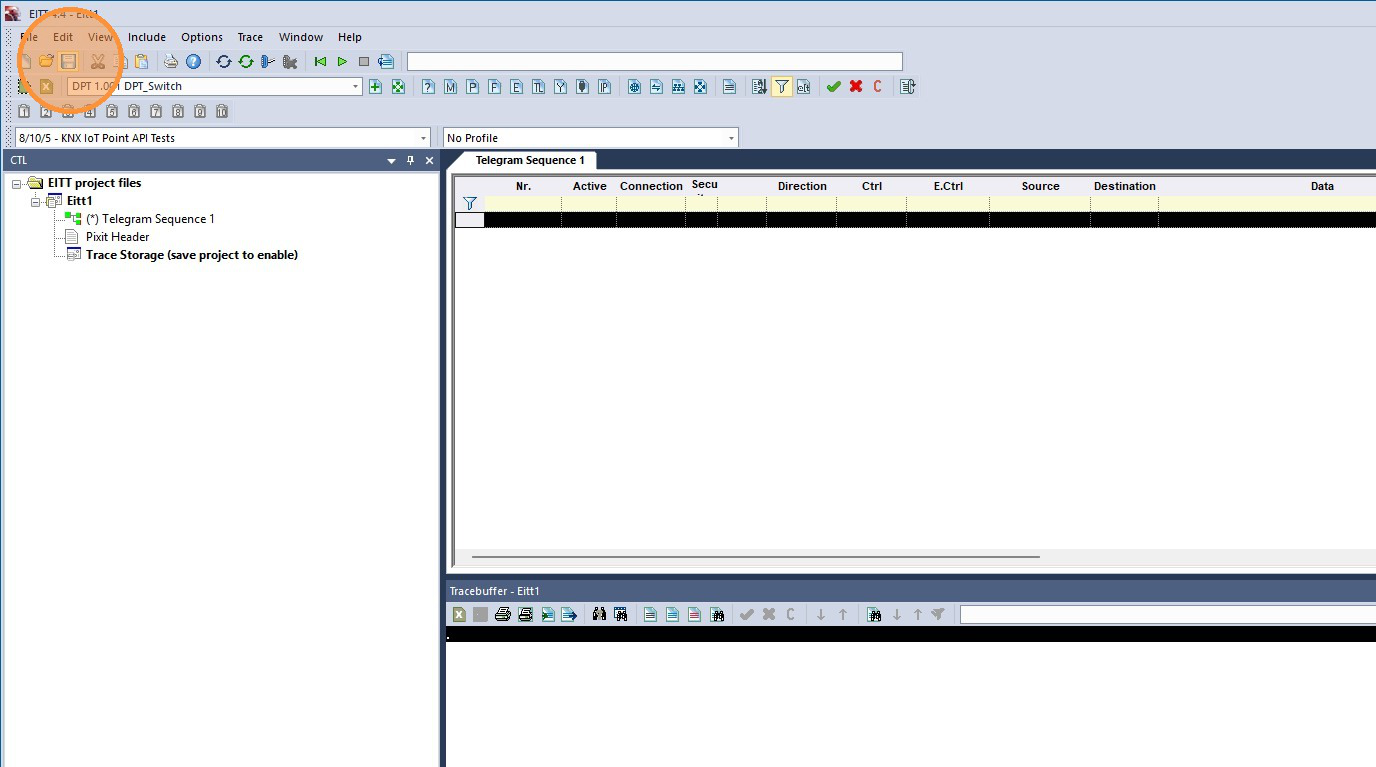Open the Edit menu
1376x767 pixels.
click(x=63, y=37)
